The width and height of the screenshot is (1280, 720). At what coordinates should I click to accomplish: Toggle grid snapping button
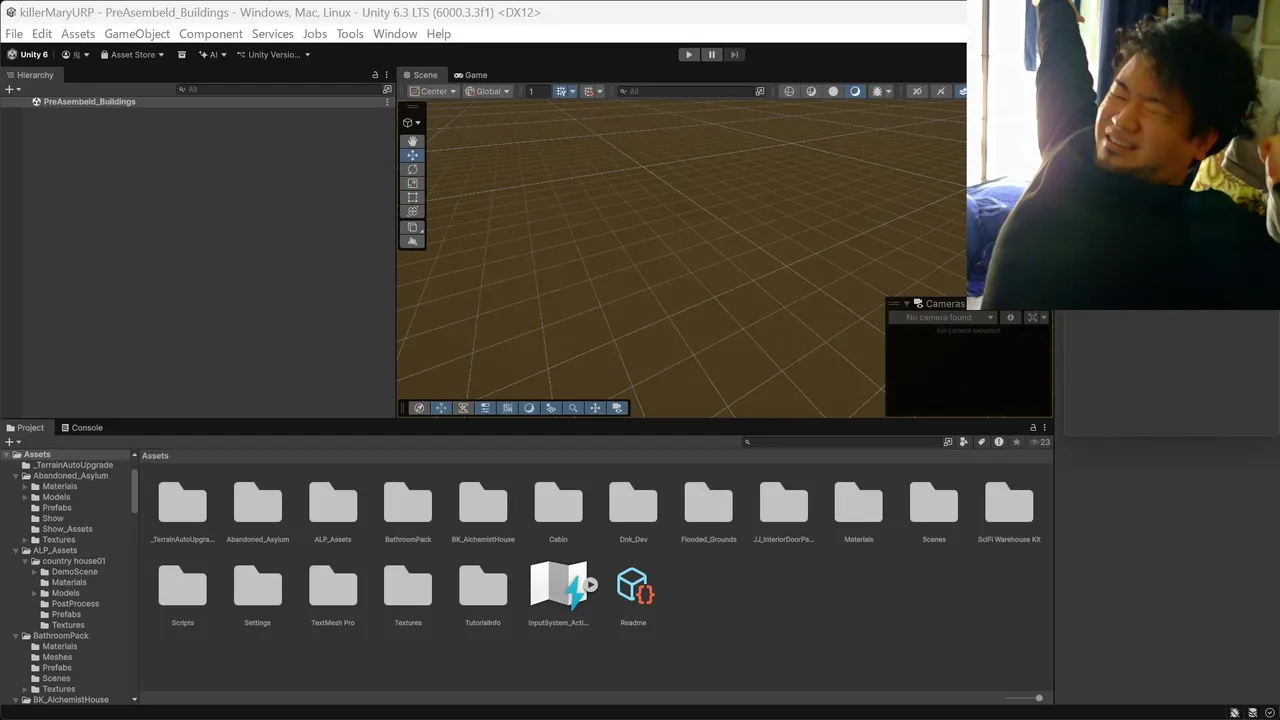point(561,91)
